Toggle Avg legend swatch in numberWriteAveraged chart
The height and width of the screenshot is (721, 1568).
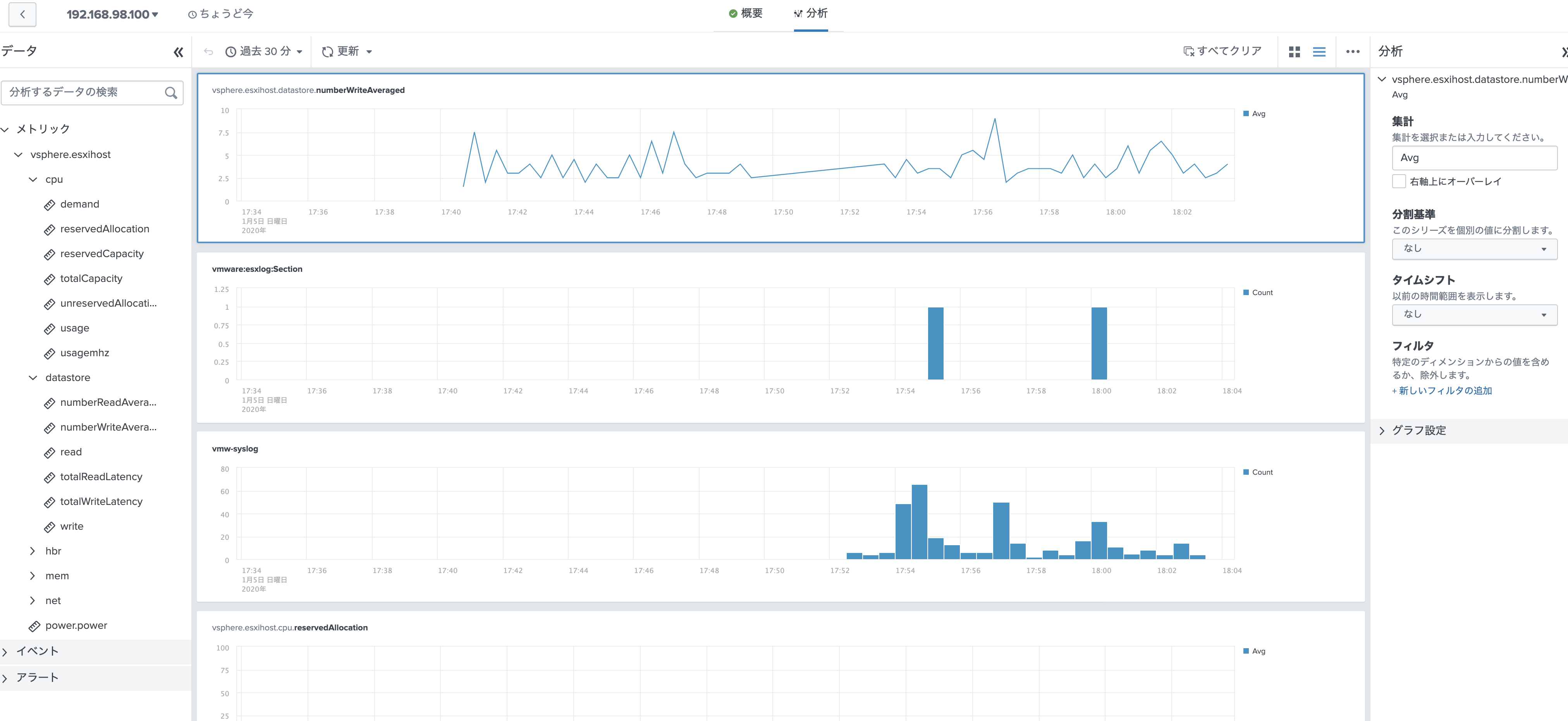click(x=1246, y=114)
